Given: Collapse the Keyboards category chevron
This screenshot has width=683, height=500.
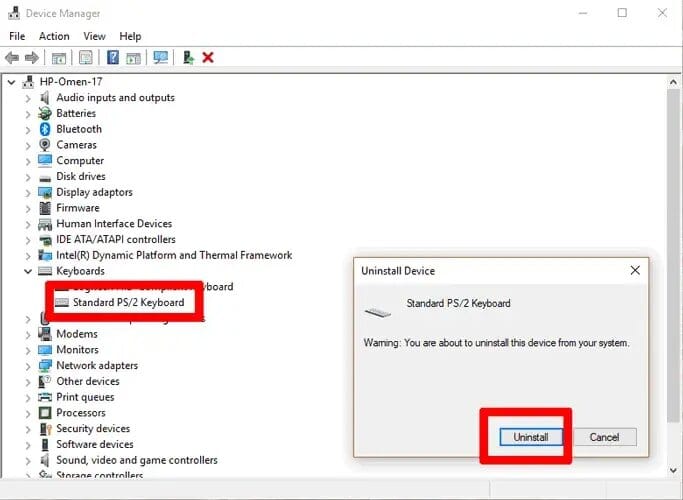Looking at the screenshot, I should (28, 271).
